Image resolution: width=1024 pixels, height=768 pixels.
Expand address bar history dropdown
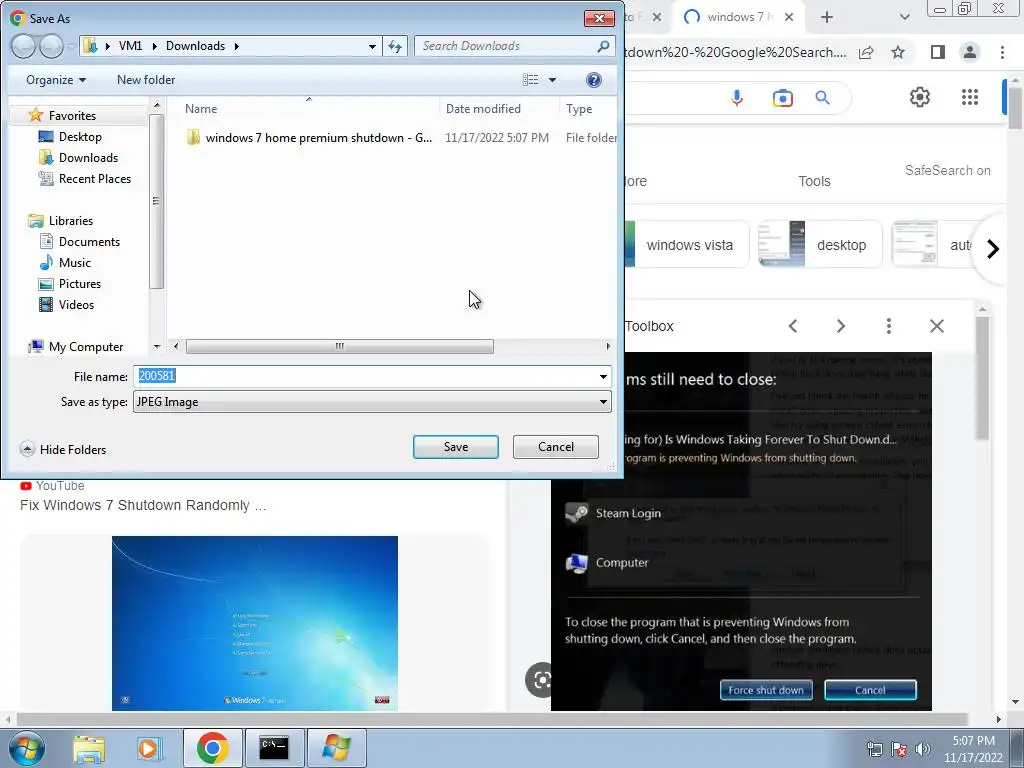coord(372,46)
